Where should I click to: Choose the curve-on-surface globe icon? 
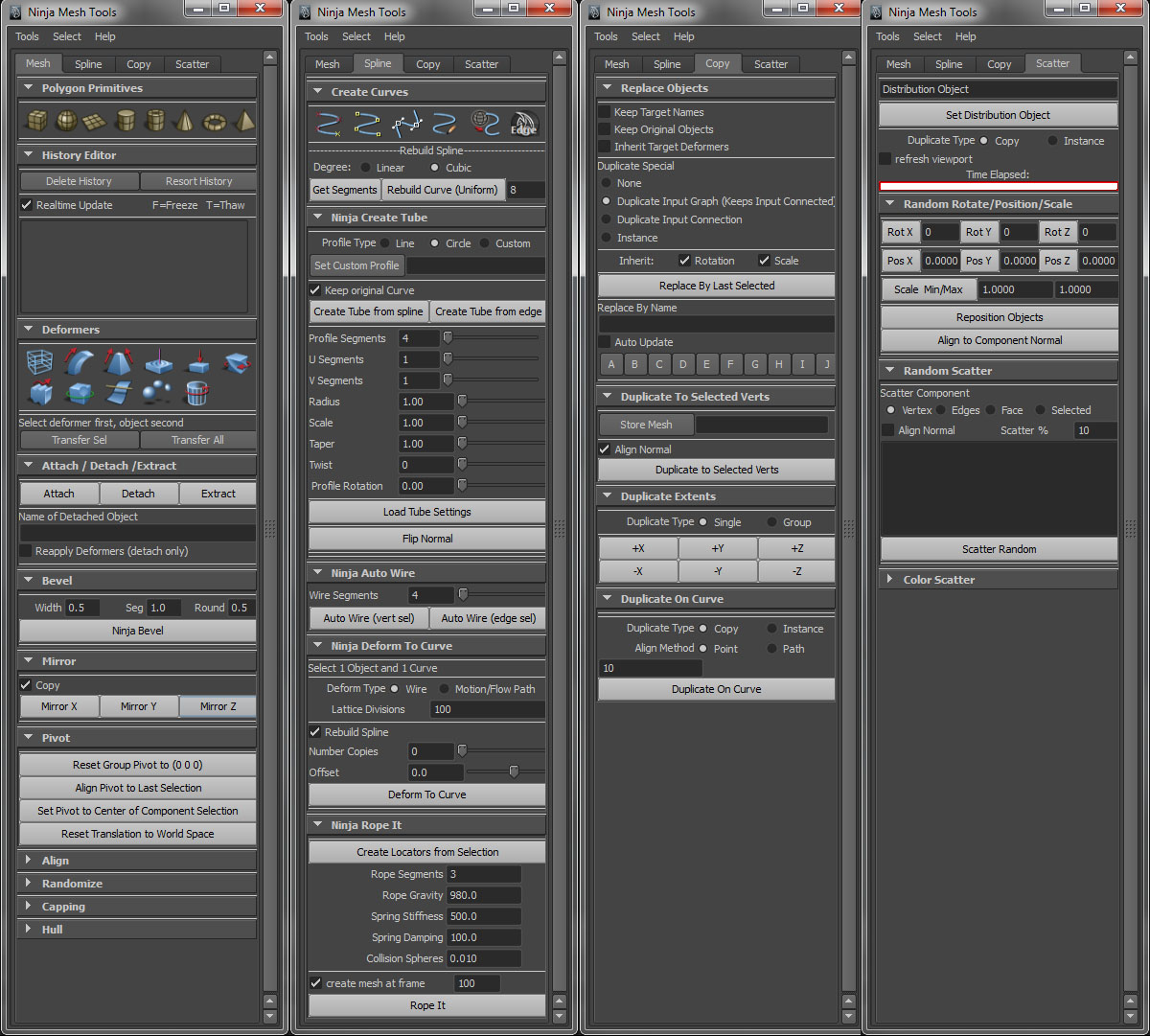coord(485,125)
